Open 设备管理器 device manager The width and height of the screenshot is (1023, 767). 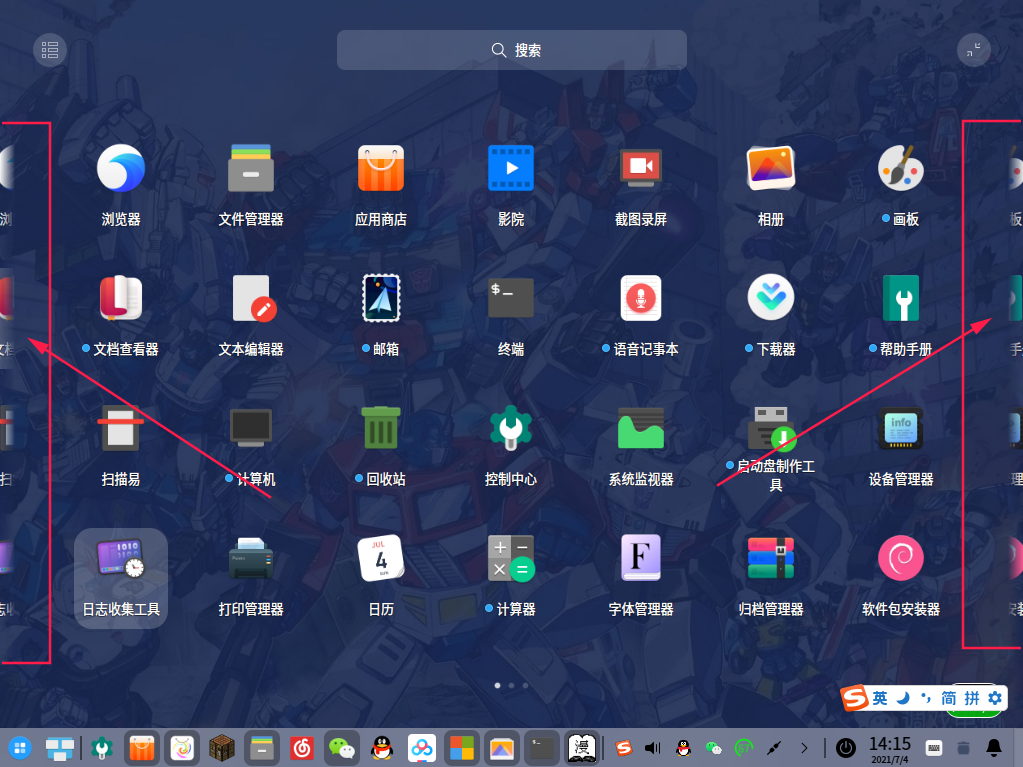tap(900, 428)
